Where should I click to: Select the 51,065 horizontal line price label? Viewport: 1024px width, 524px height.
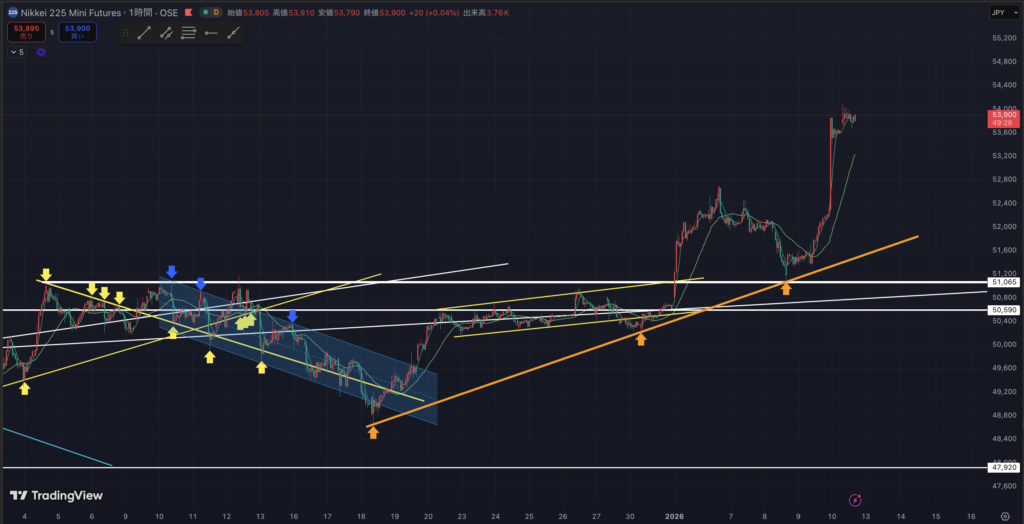click(x=1003, y=283)
